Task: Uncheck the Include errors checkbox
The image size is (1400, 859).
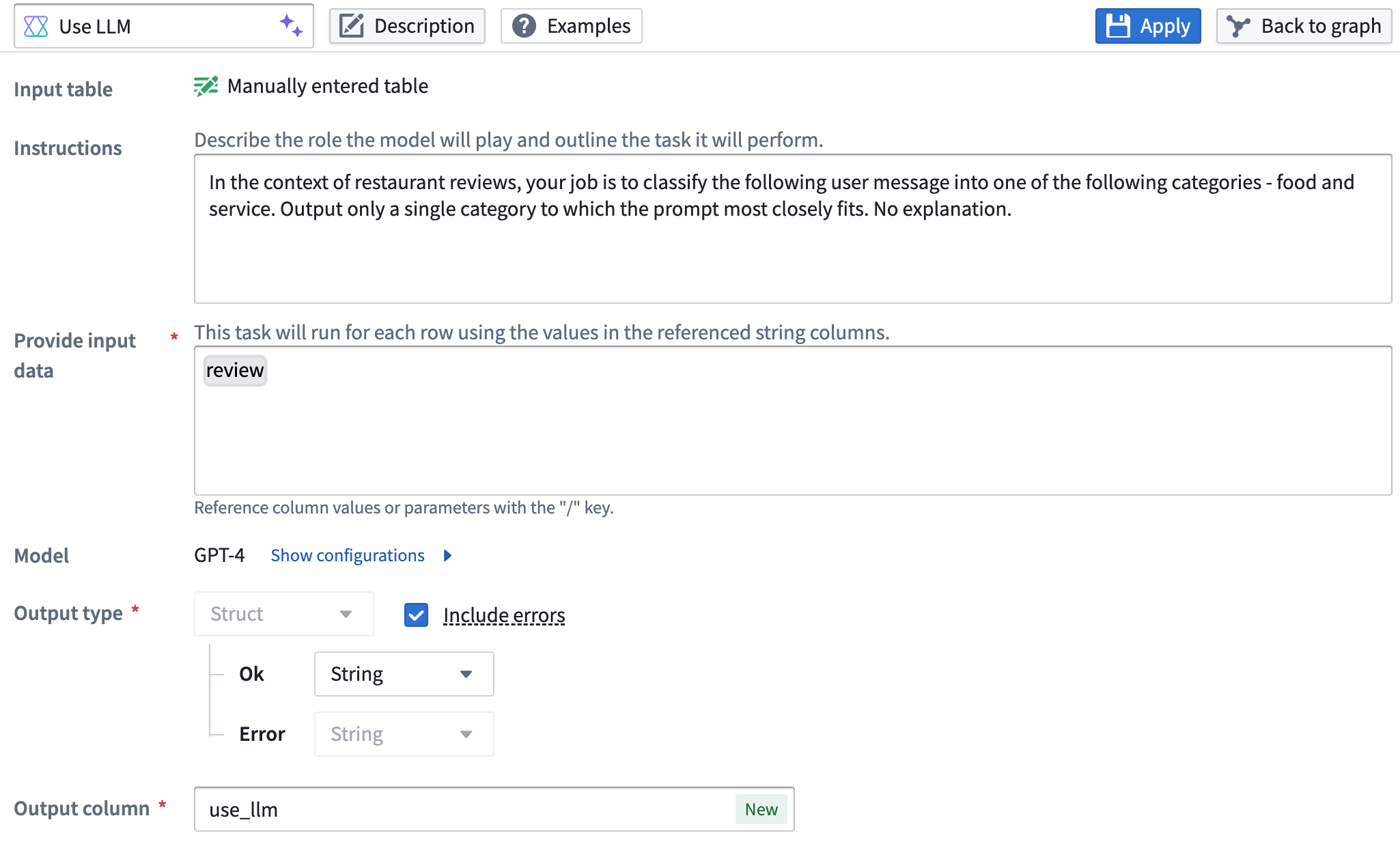Action: [x=416, y=615]
